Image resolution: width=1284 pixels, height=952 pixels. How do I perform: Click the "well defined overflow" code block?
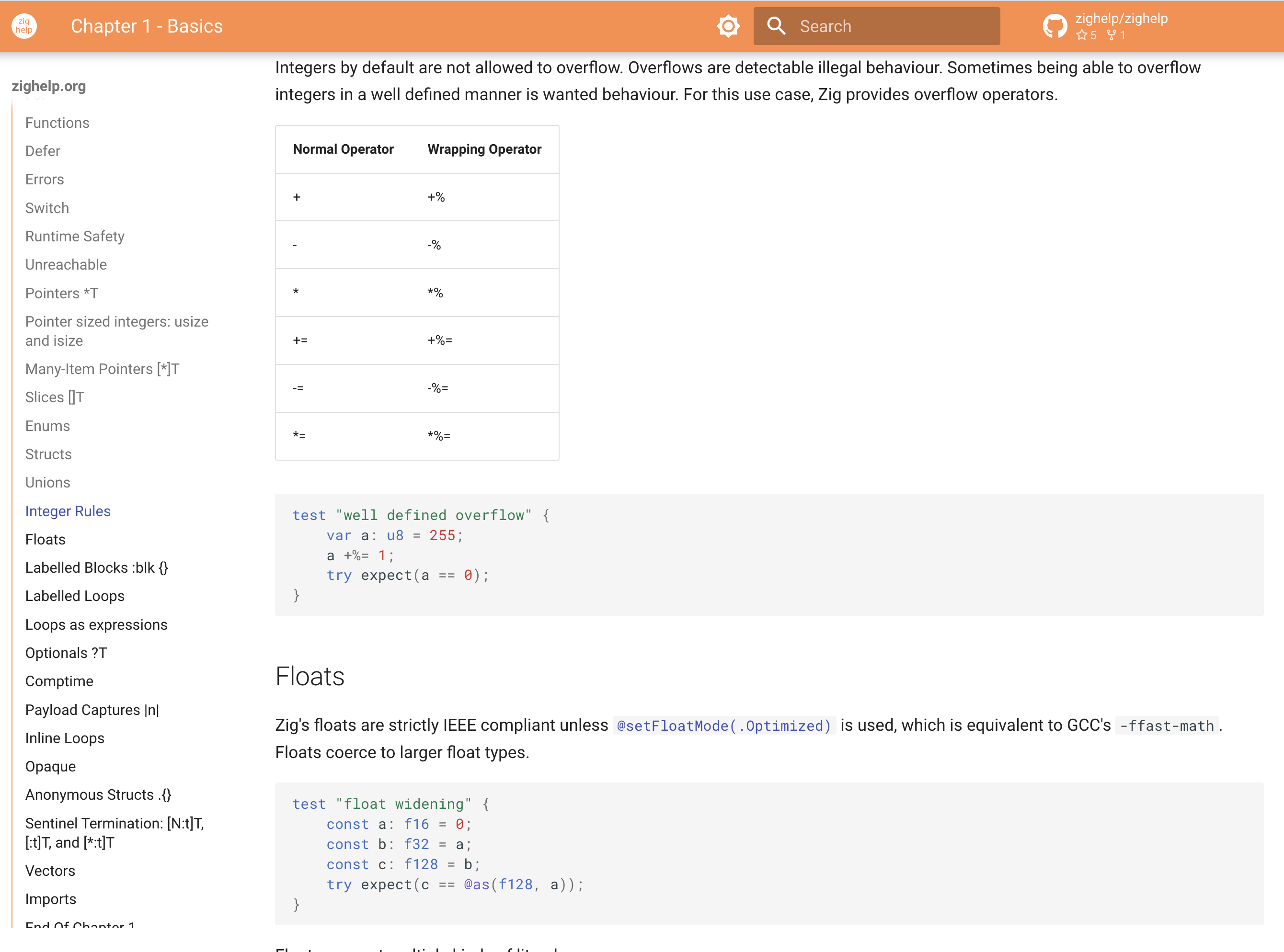pos(769,555)
